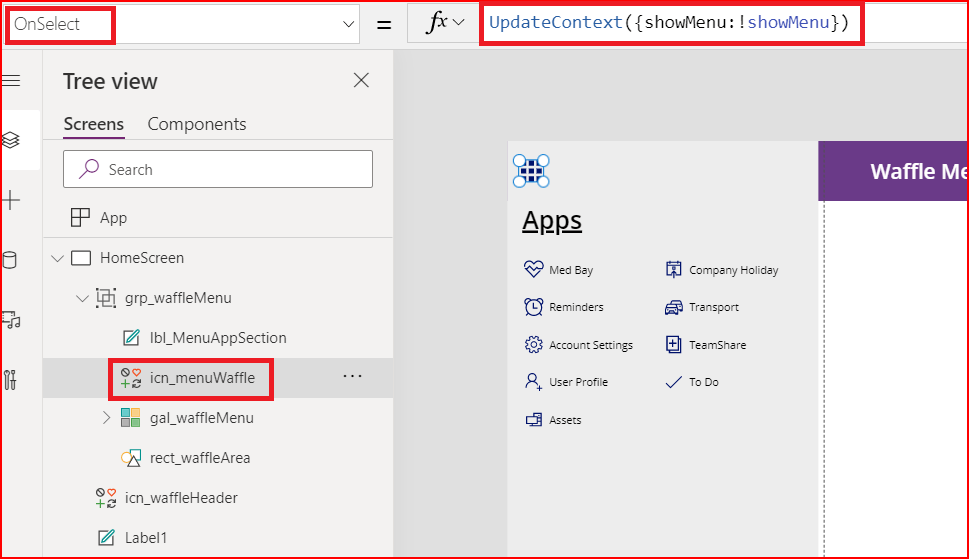Open the Data cylinder icon in sidebar
969x559 pixels.
[11, 260]
